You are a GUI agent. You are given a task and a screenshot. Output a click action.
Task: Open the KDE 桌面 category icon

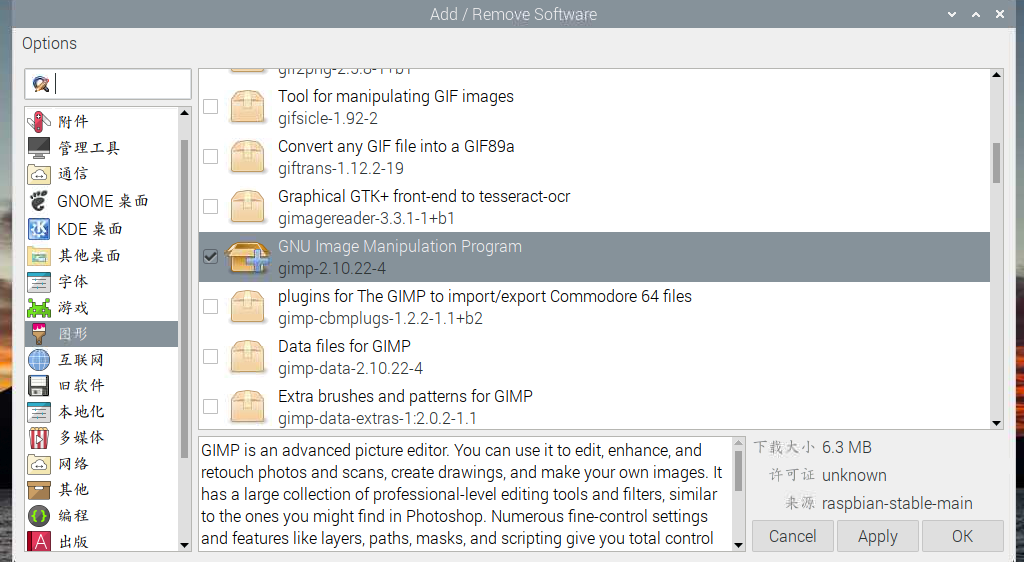click(39, 228)
